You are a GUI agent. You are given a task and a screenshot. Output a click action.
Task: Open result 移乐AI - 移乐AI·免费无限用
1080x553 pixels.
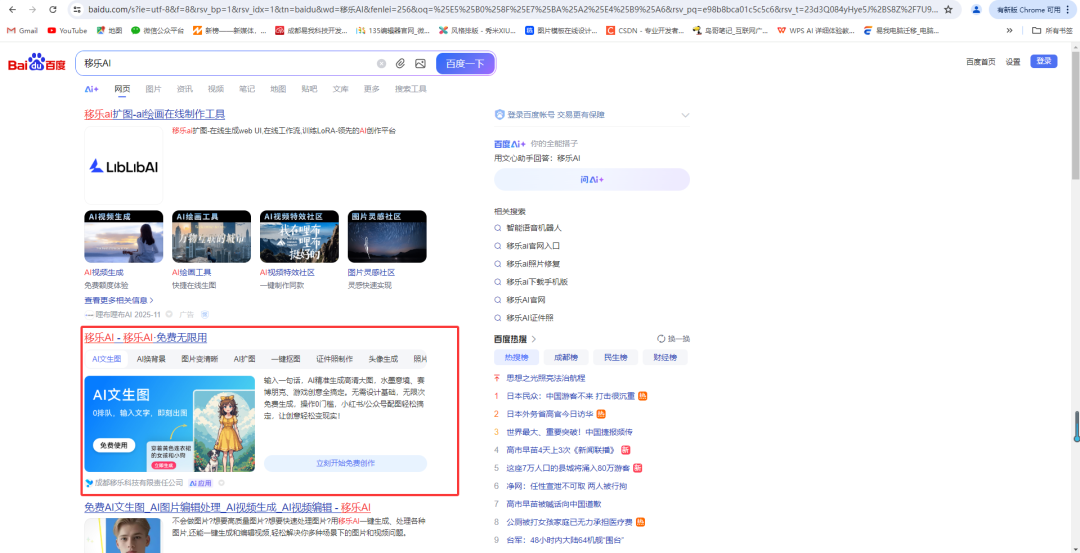145,337
